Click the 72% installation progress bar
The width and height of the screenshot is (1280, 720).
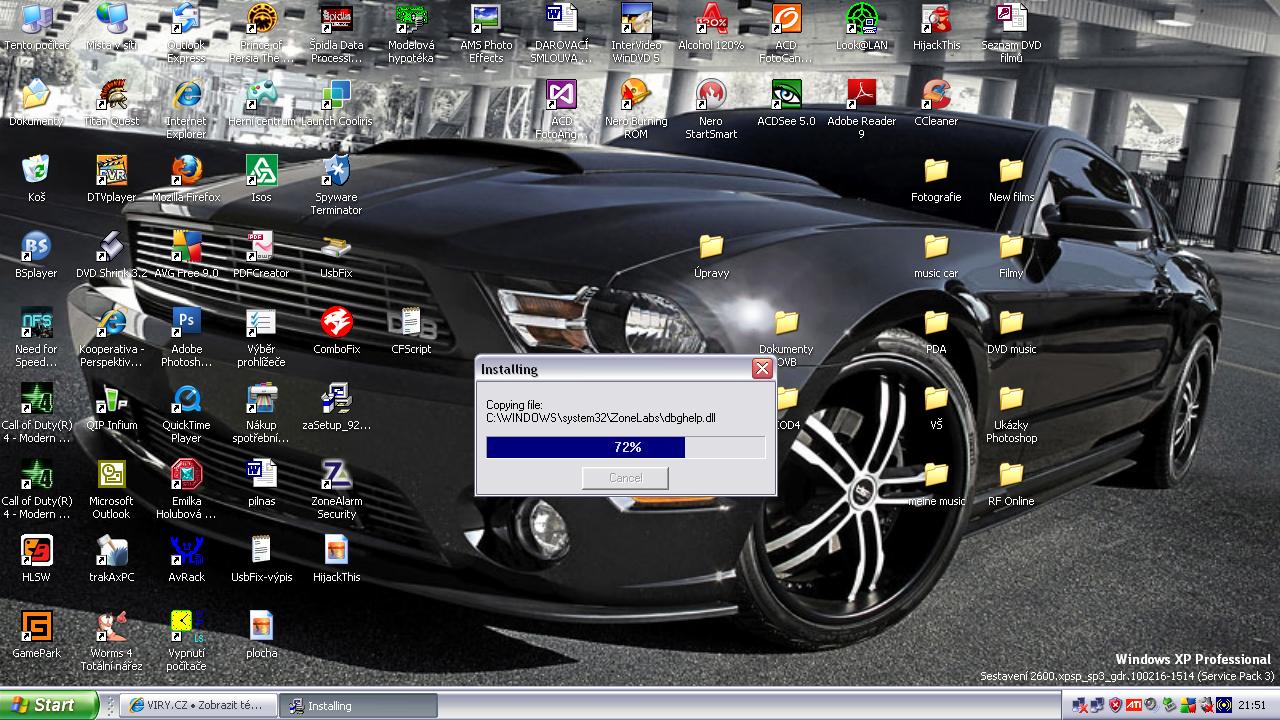625,447
